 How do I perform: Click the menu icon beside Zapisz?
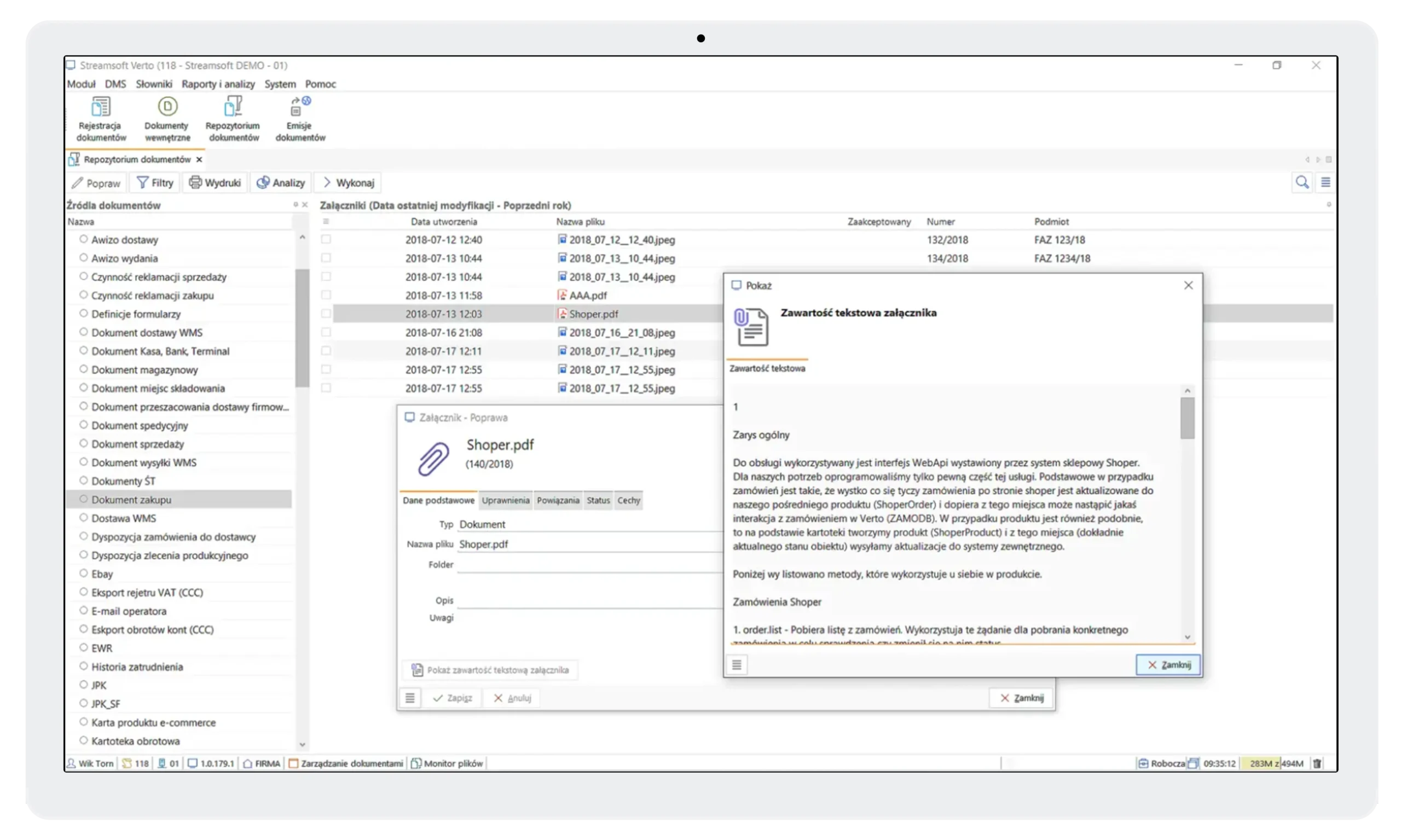click(x=410, y=698)
